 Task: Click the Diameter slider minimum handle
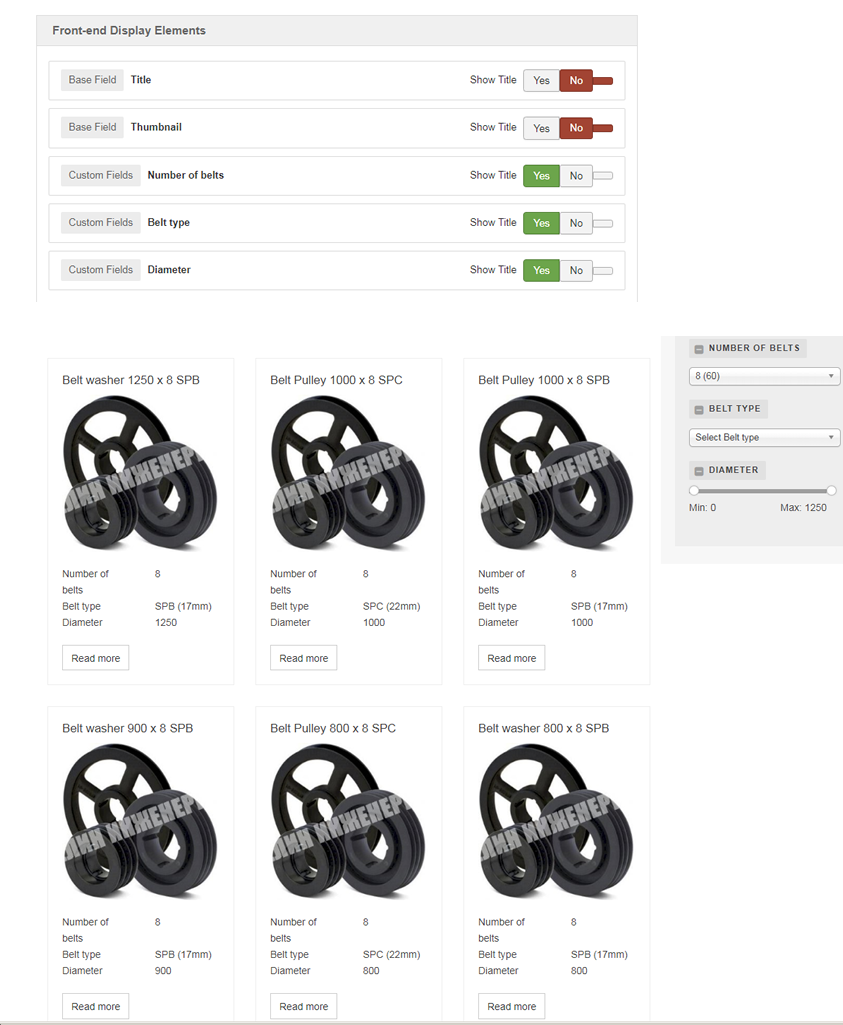pos(694,490)
